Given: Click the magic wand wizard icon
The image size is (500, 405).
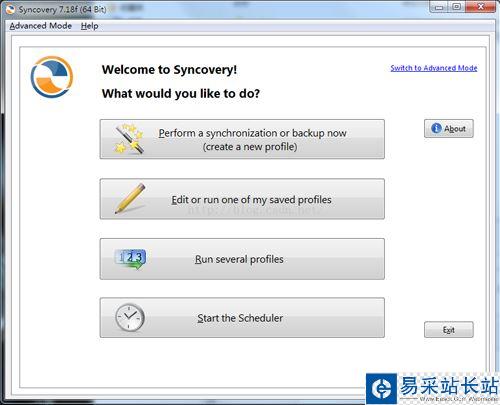Looking at the screenshot, I should (129, 139).
